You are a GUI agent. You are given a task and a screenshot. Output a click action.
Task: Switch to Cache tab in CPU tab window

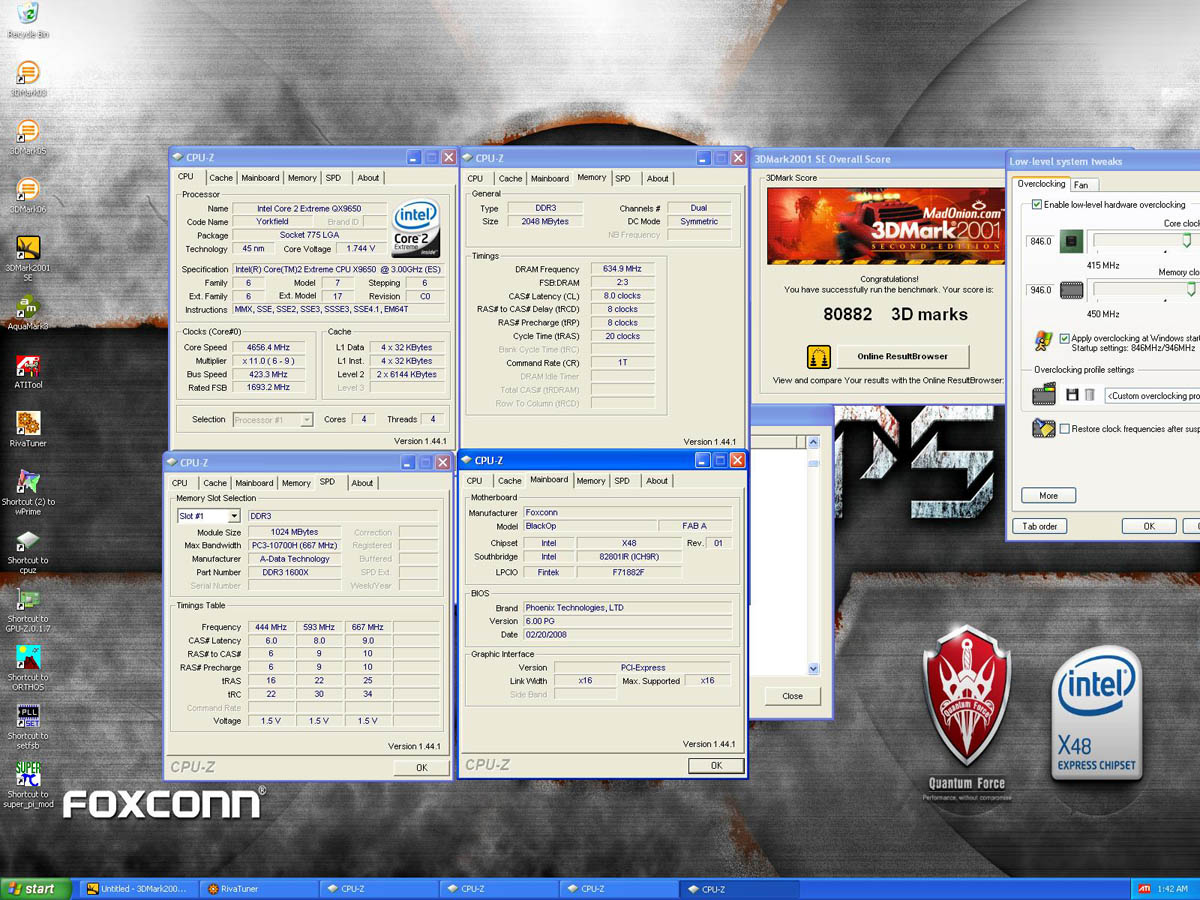click(221, 178)
